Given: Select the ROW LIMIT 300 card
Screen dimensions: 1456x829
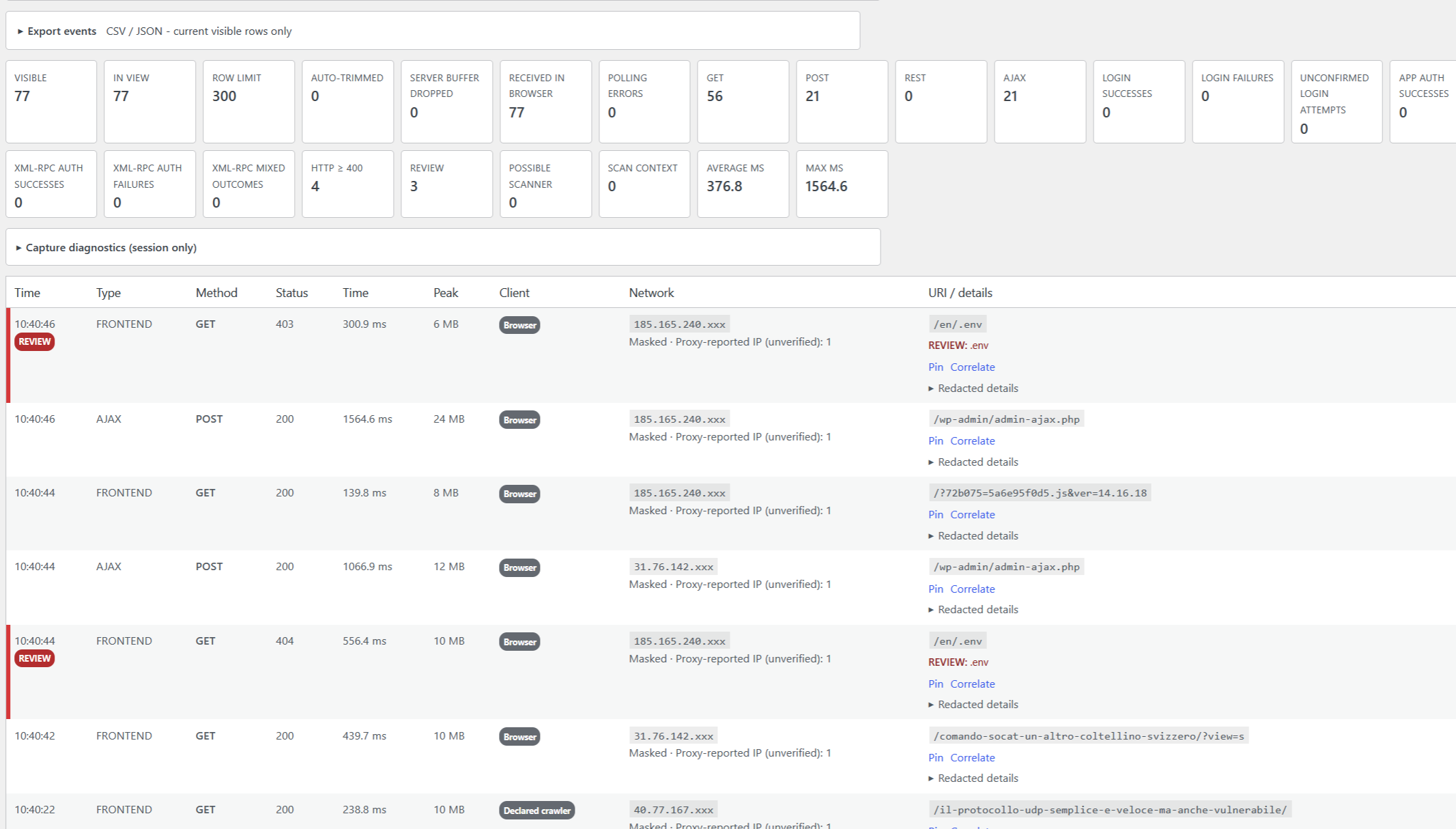Looking at the screenshot, I should click(x=248, y=102).
